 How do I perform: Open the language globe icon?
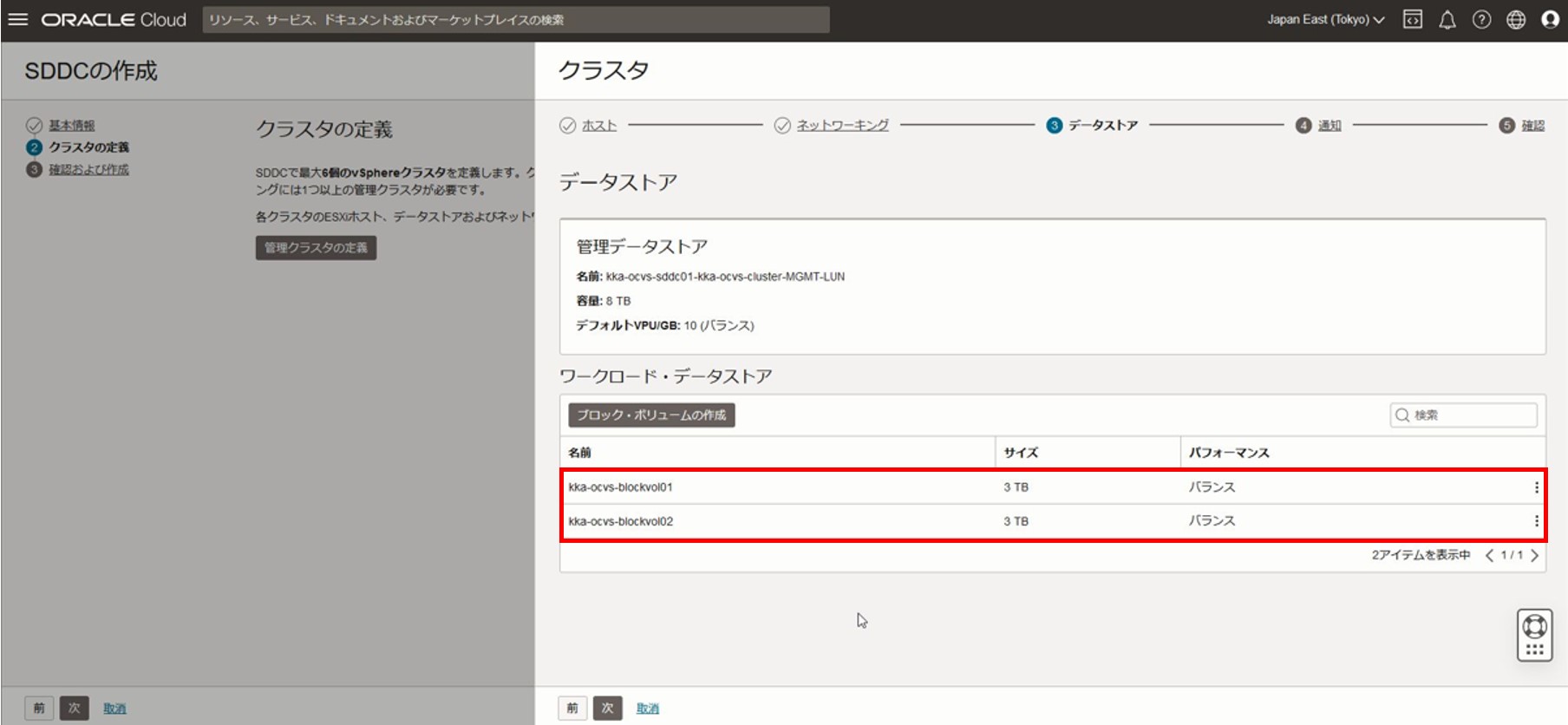click(x=1515, y=19)
